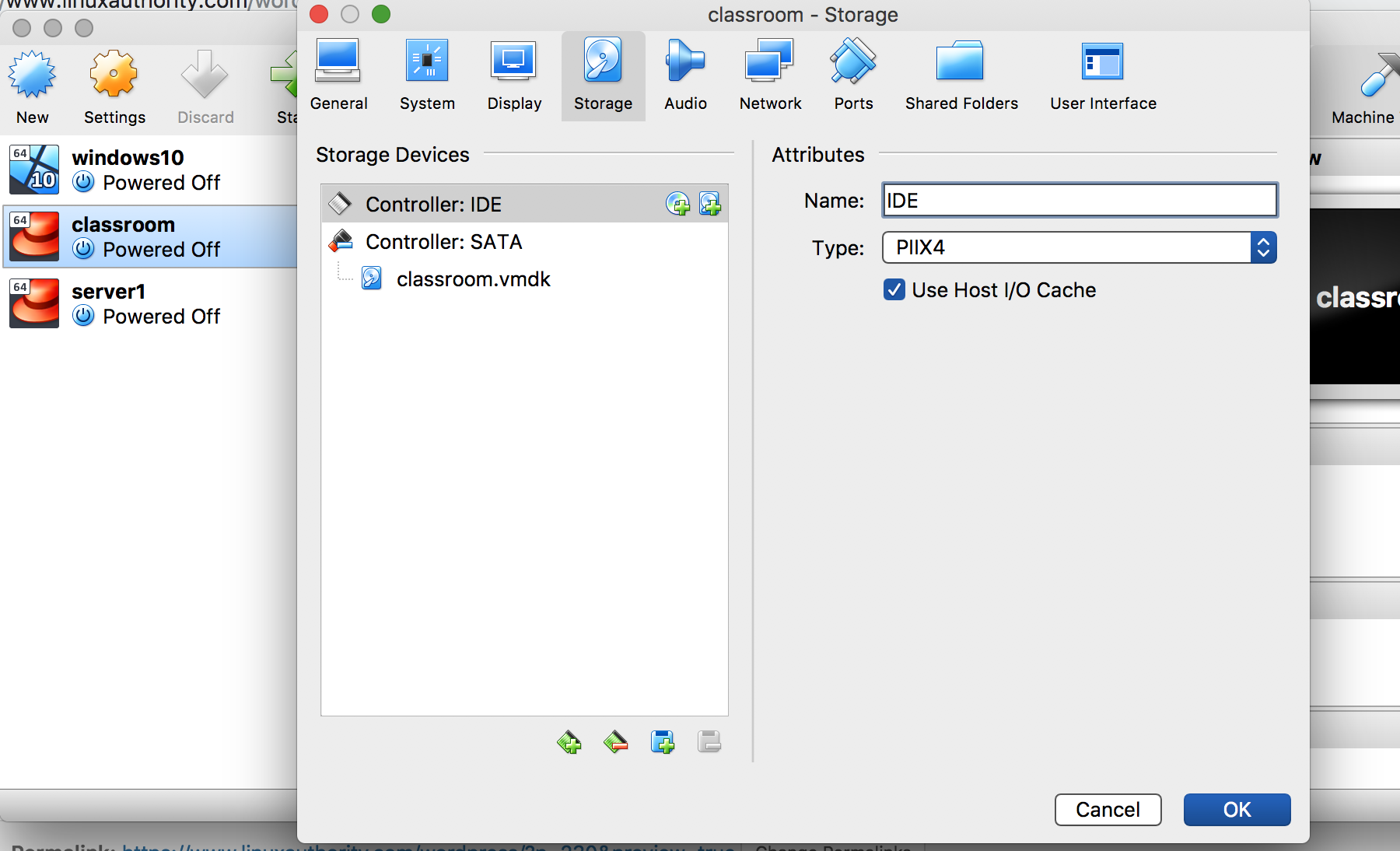Viewport: 1400px width, 851px height.
Task: Click the add storage attachment icon
Action: (663, 742)
